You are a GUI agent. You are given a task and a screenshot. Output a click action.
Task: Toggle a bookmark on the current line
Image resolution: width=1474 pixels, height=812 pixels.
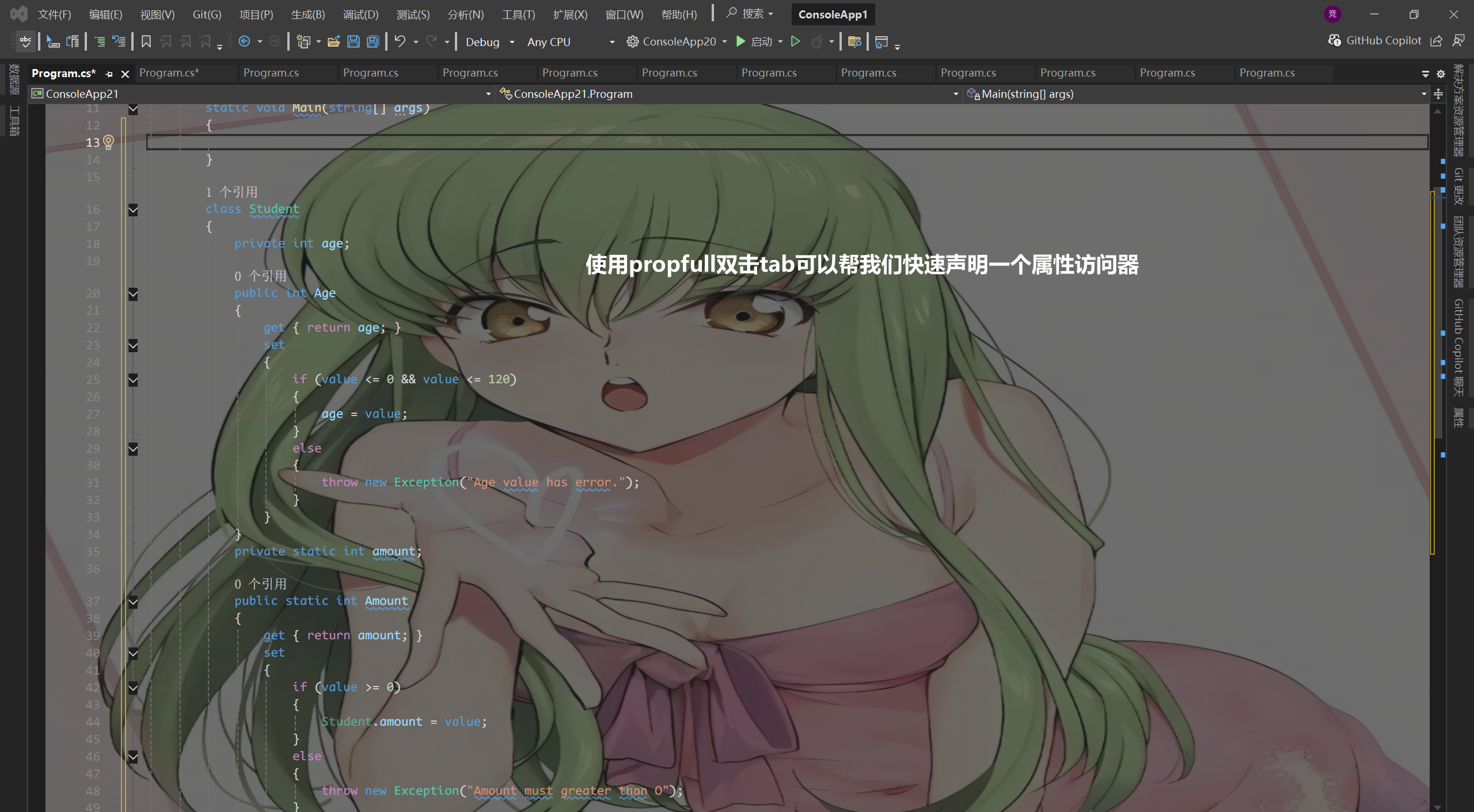click(x=146, y=41)
